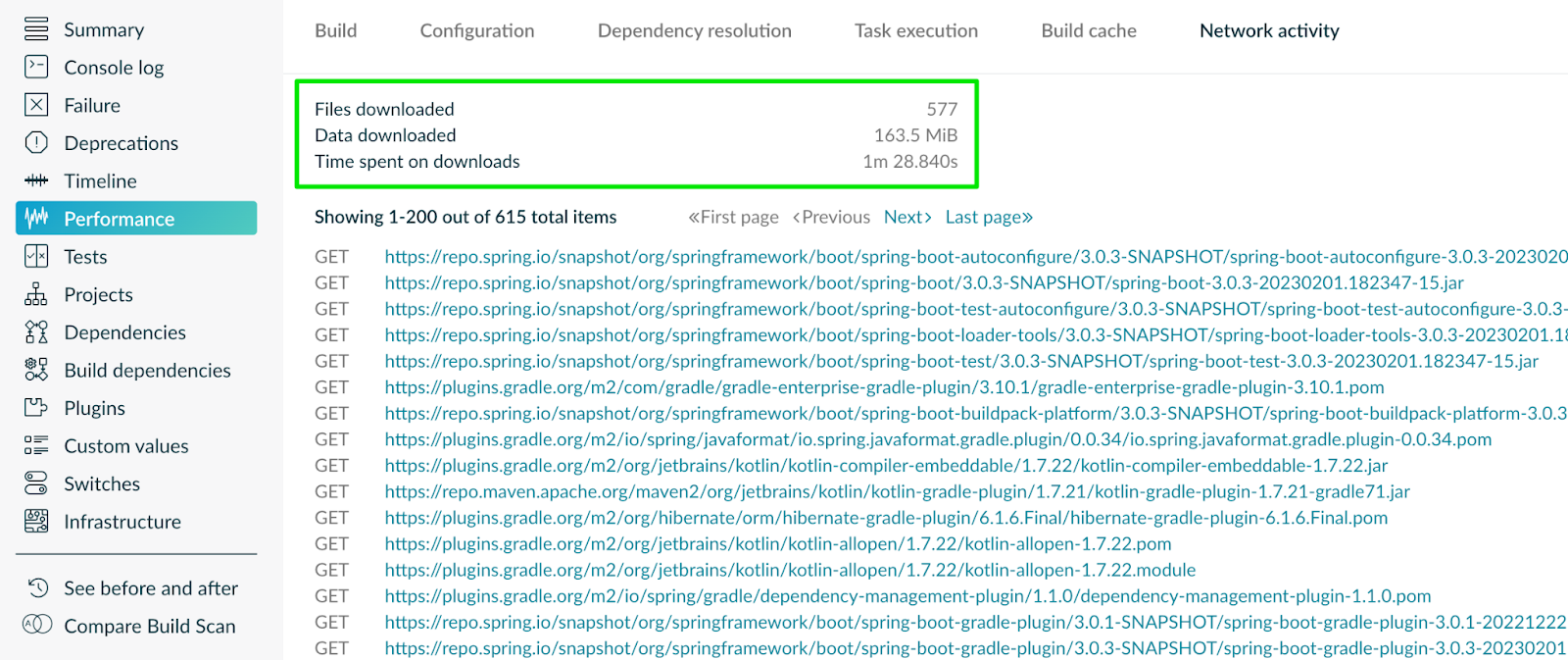1568x660 pixels.
Task: Click the Timeline waveform icon
Action: [x=36, y=180]
